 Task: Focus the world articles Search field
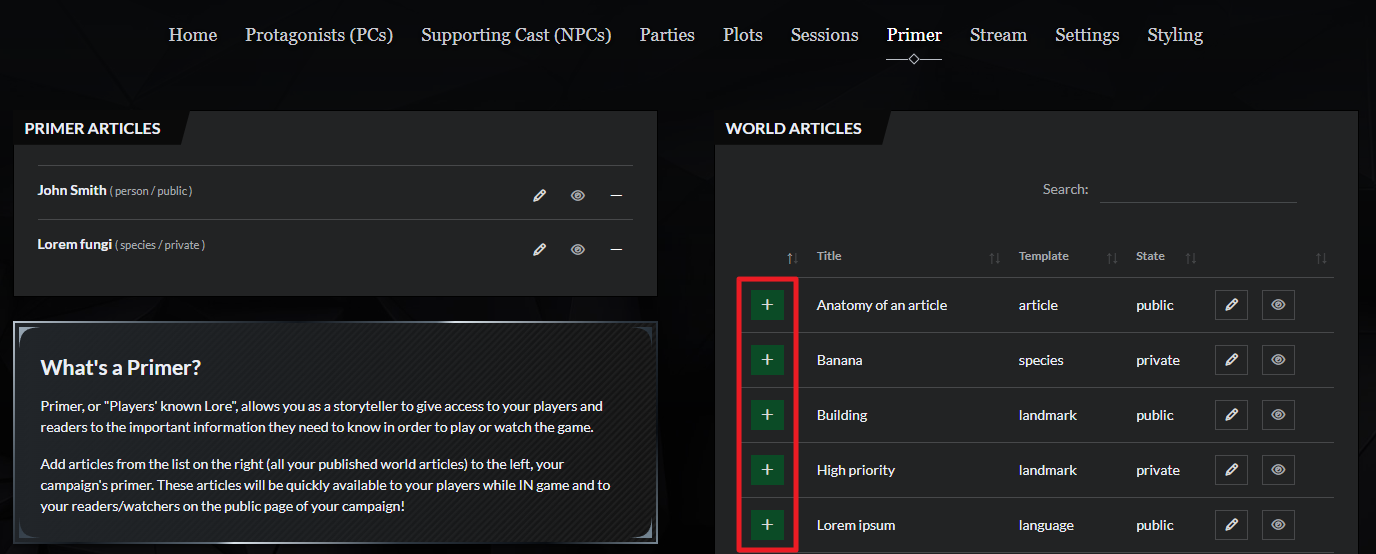pyautogui.click(x=1198, y=189)
